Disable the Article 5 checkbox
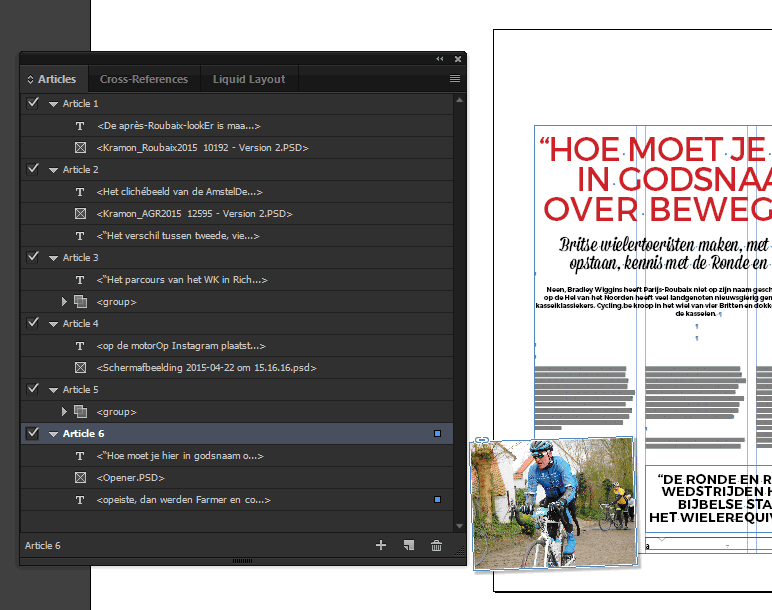772x610 pixels. (33, 389)
